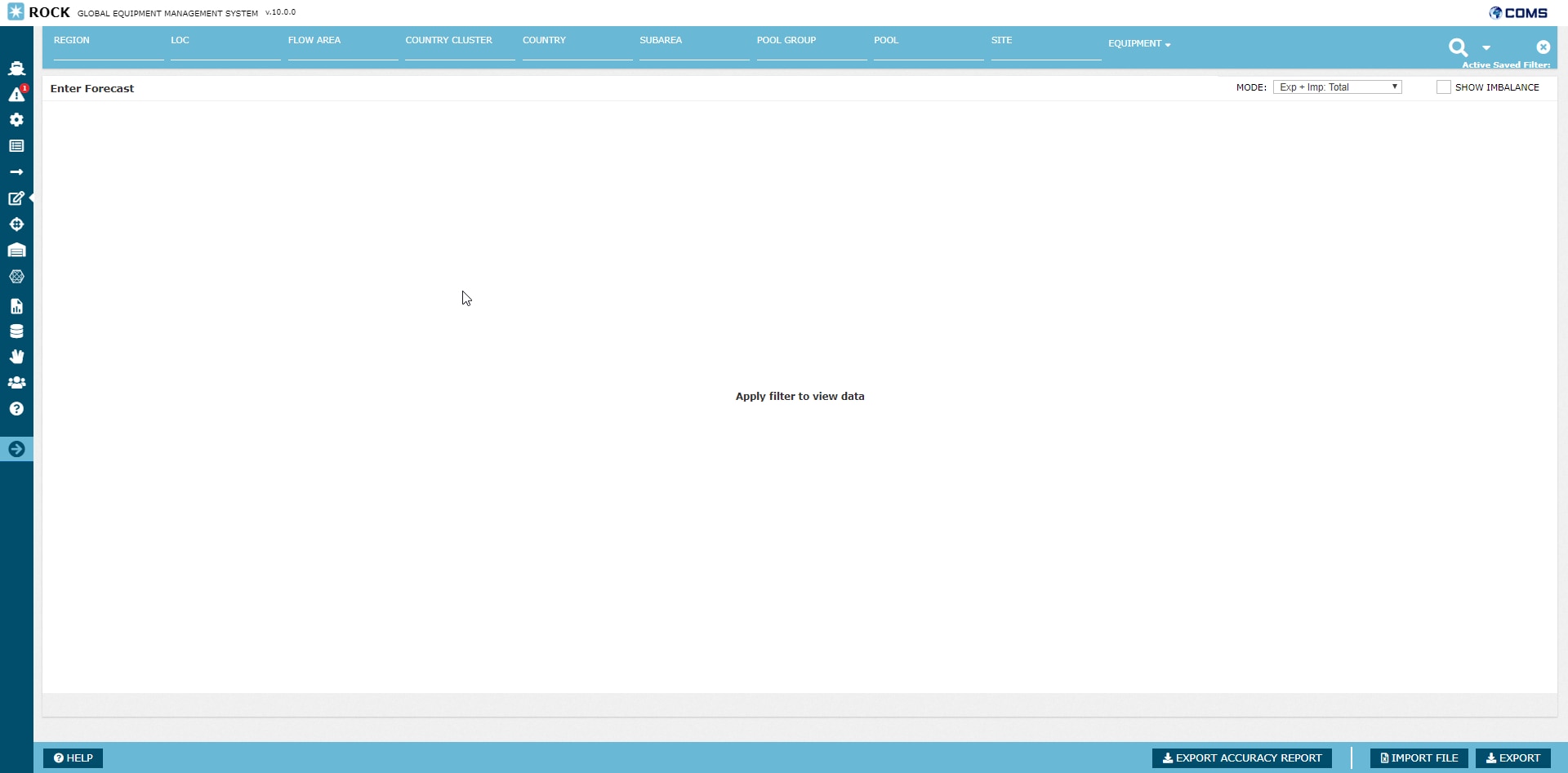This screenshot has height=773, width=1568.
Task: Open the alerts warning triangle icon
Action: pyautogui.click(x=16, y=95)
